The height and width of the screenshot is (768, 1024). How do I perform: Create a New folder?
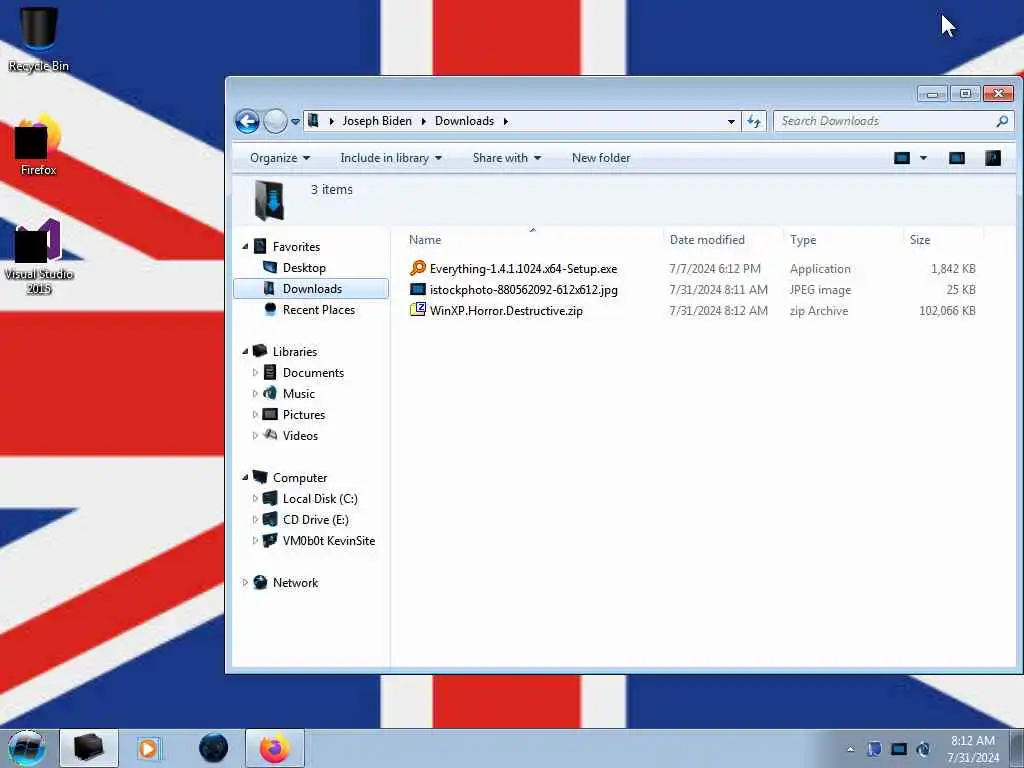pyautogui.click(x=601, y=158)
